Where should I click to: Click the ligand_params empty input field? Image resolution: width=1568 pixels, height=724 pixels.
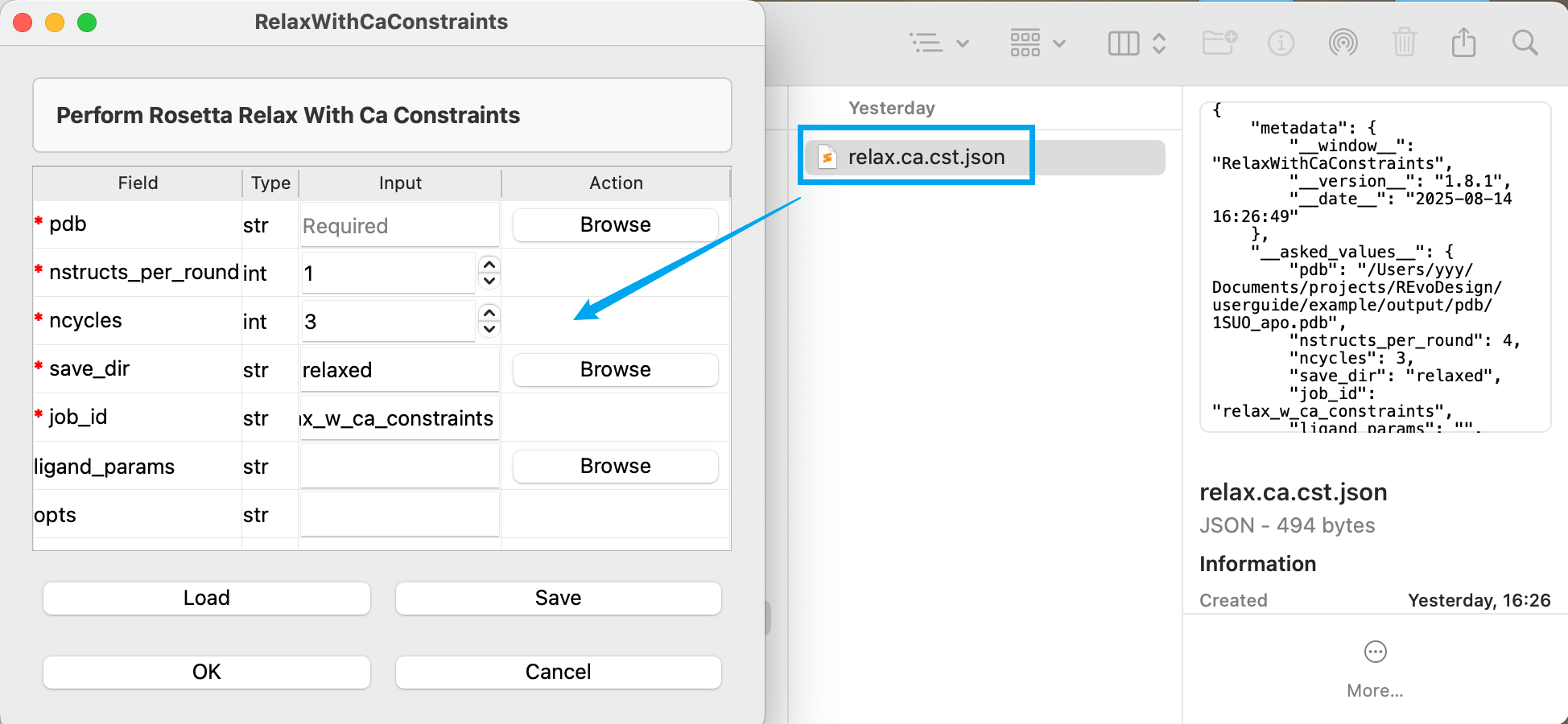click(400, 467)
